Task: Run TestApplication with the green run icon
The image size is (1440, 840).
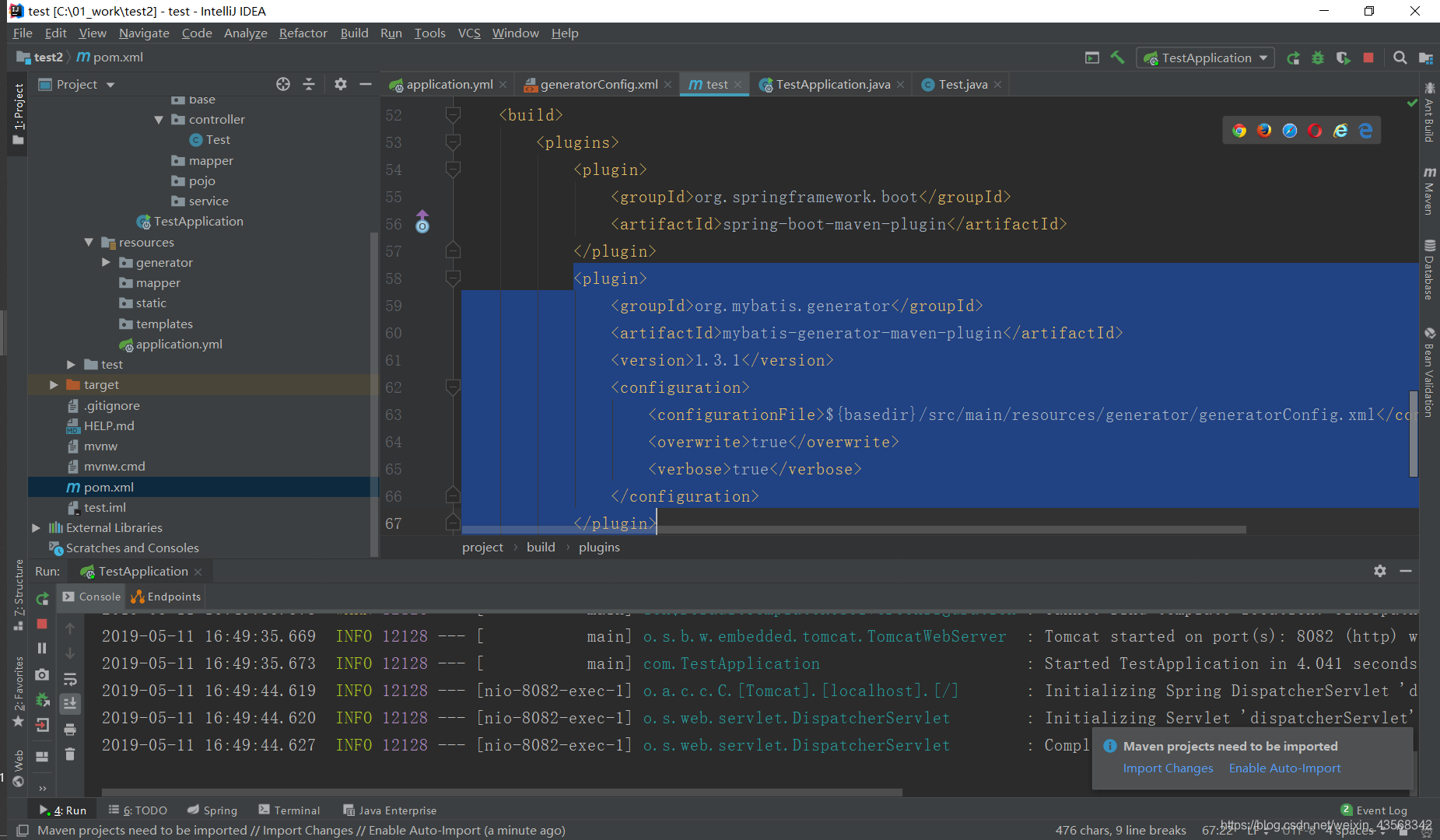Action: coord(1293,58)
